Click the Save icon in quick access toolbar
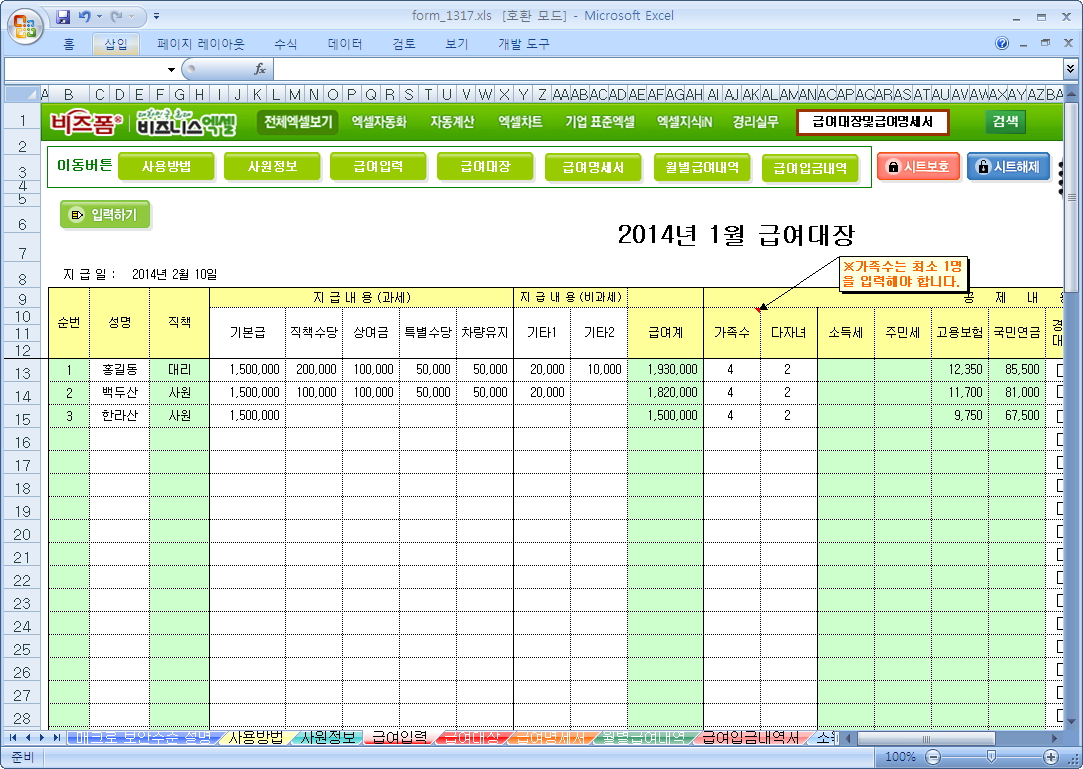Viewport: 1083px width, 769px height. tap(63, 16)
